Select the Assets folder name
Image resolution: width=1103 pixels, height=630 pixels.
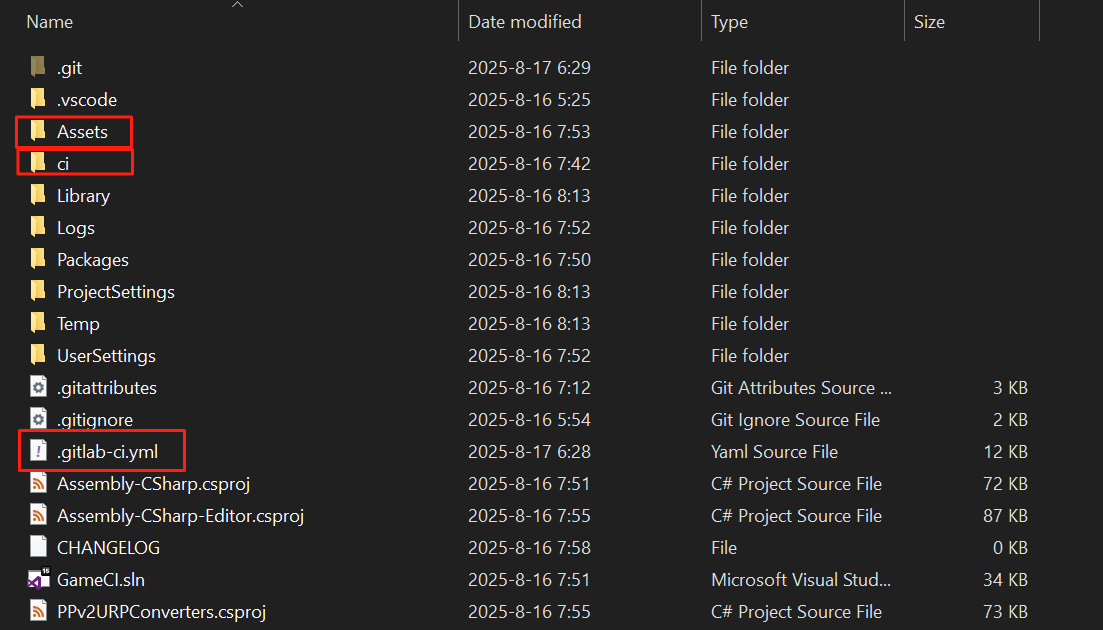[x=82, y=132]
